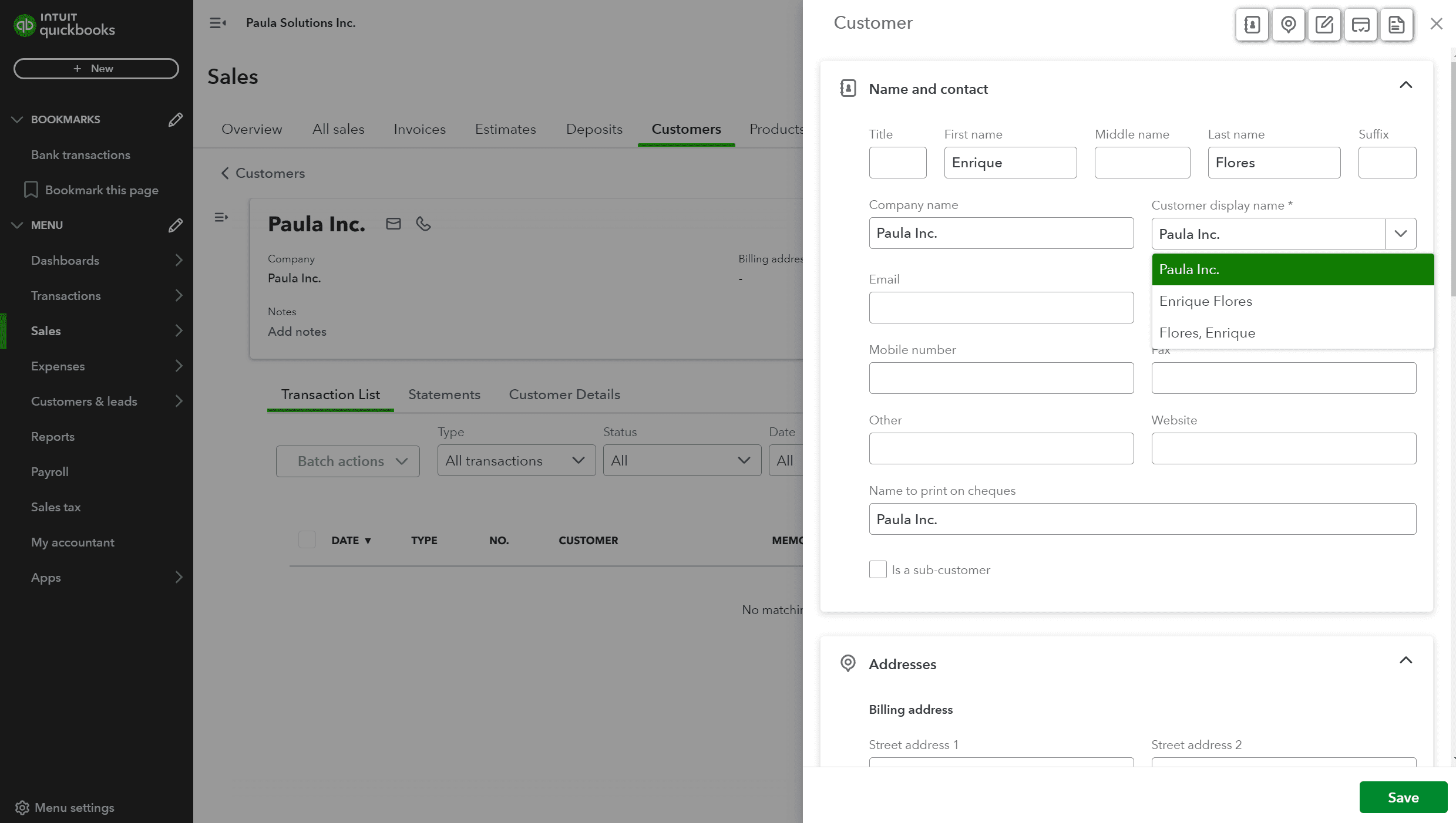This screenshot has height=823, width=1456.
Task: Check the Is a sub-customer box
Action: coord(877,569)
